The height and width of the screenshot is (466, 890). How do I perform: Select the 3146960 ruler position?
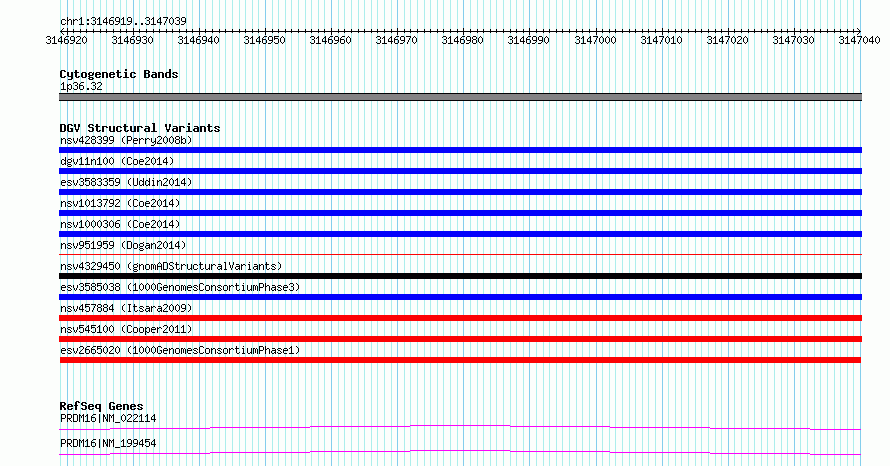[330, 40]
